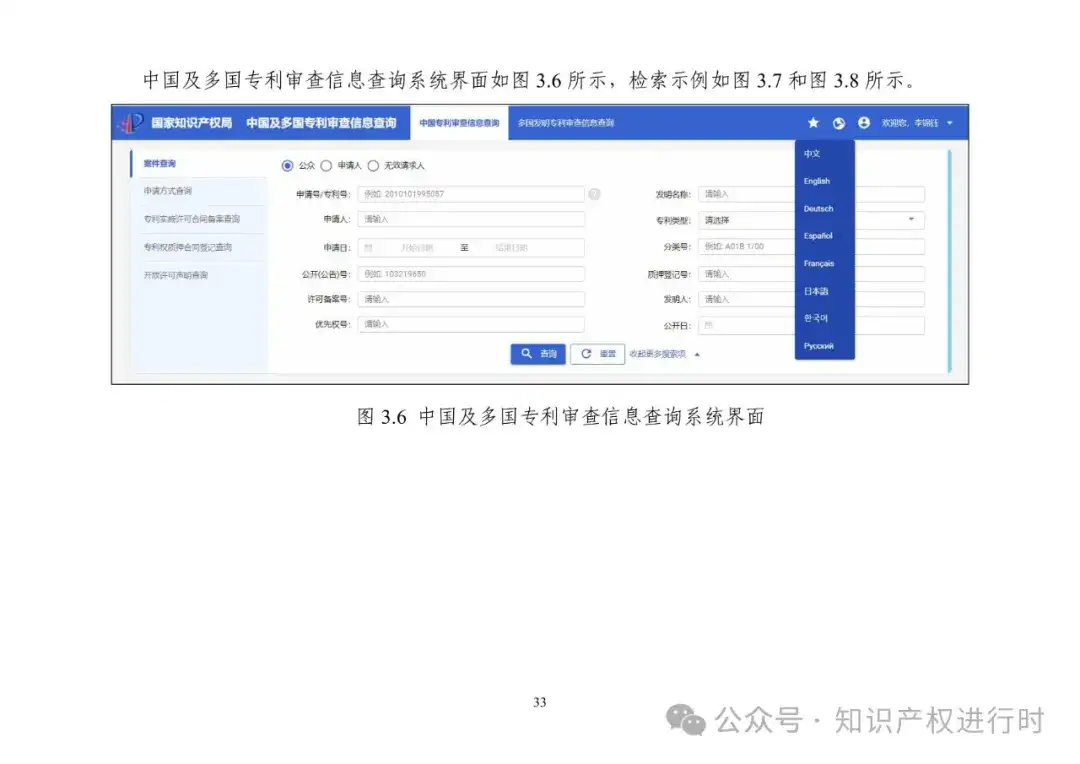Viewport: 1080px width, 764px height.
Task: Click the 优先权号 input field
Action: tap(471, 324)
